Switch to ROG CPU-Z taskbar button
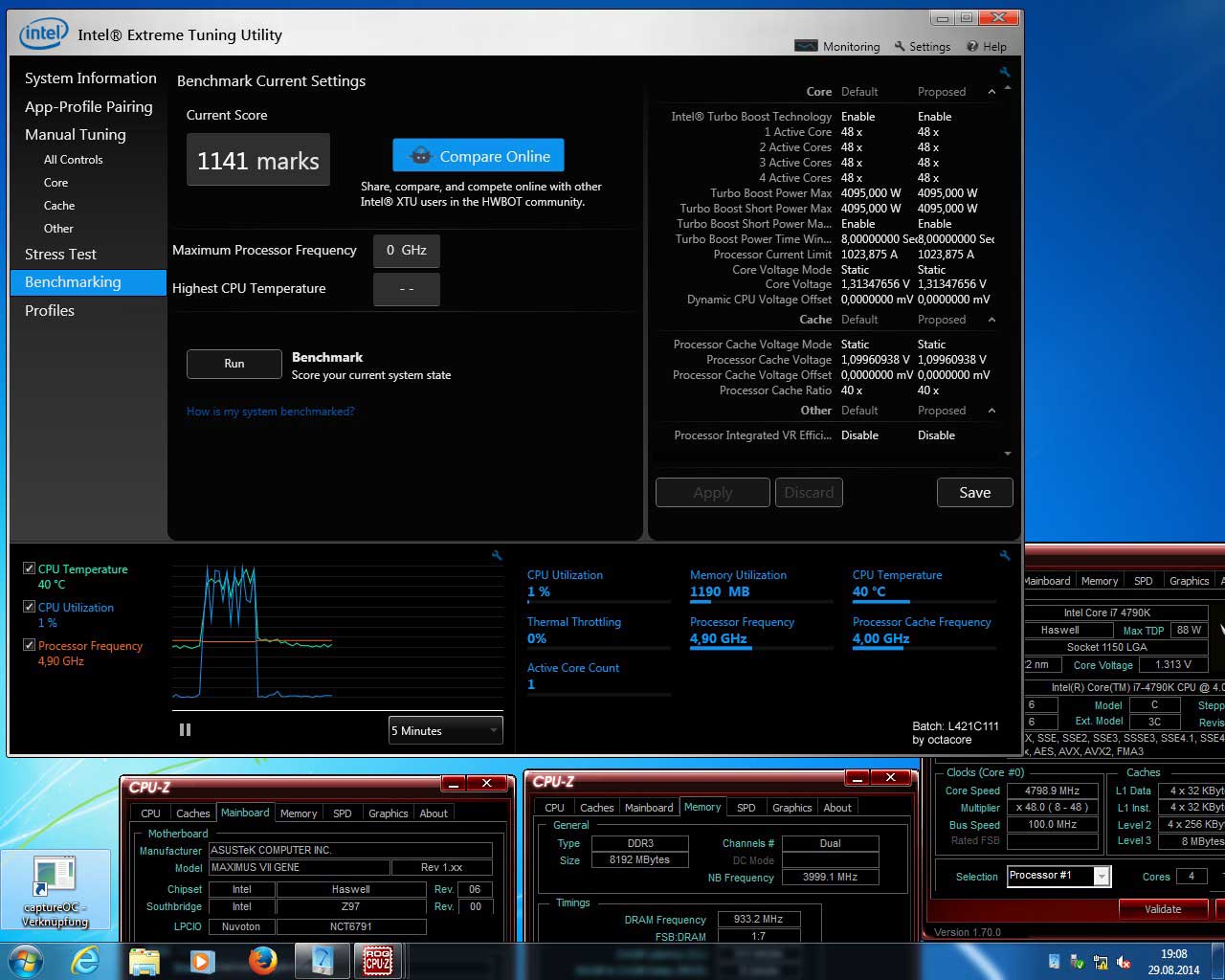This screenshot has width=1225, height=980. click(x=379, y=960)
